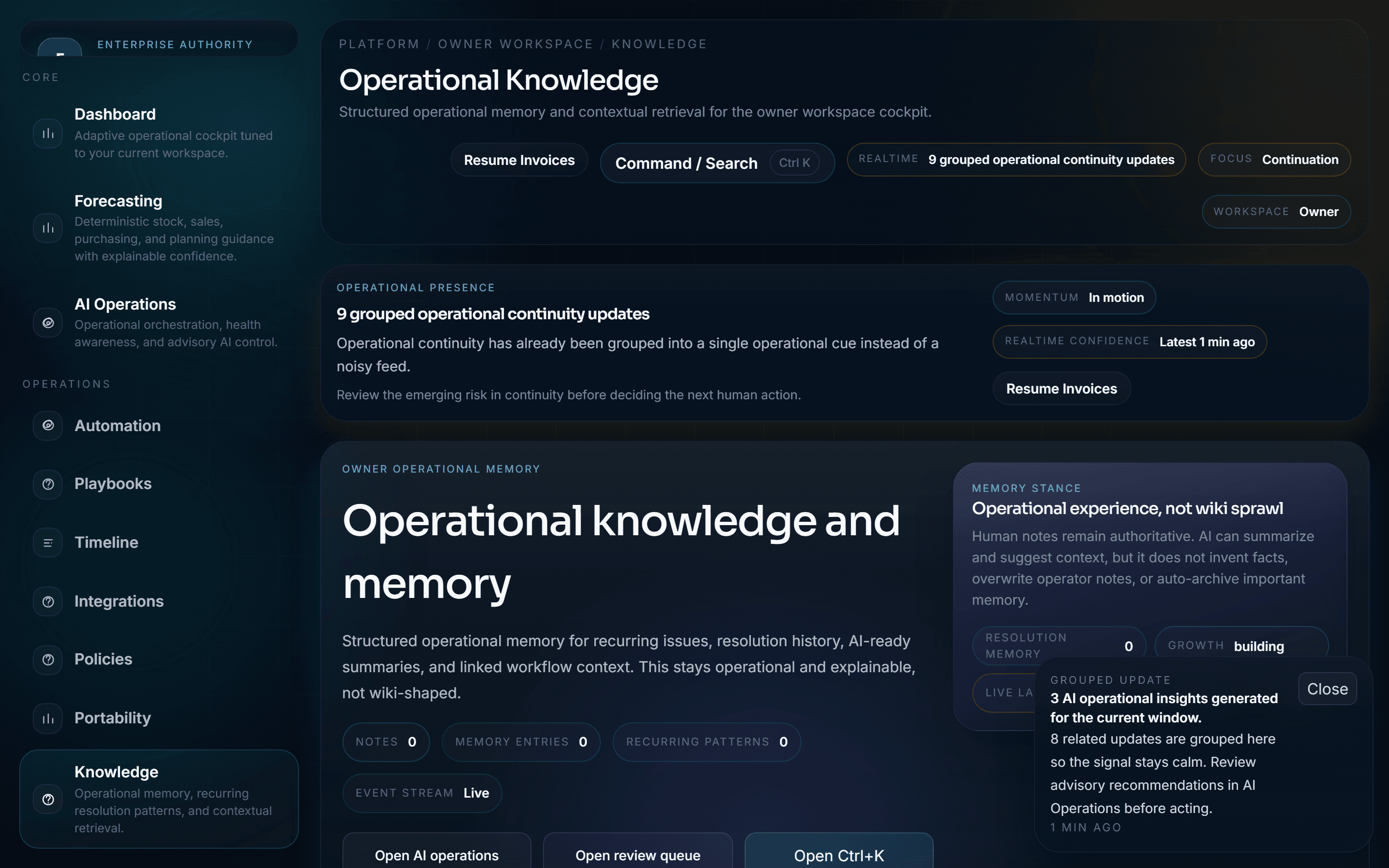Open AI Operations in the sidebar

[159, 323]
